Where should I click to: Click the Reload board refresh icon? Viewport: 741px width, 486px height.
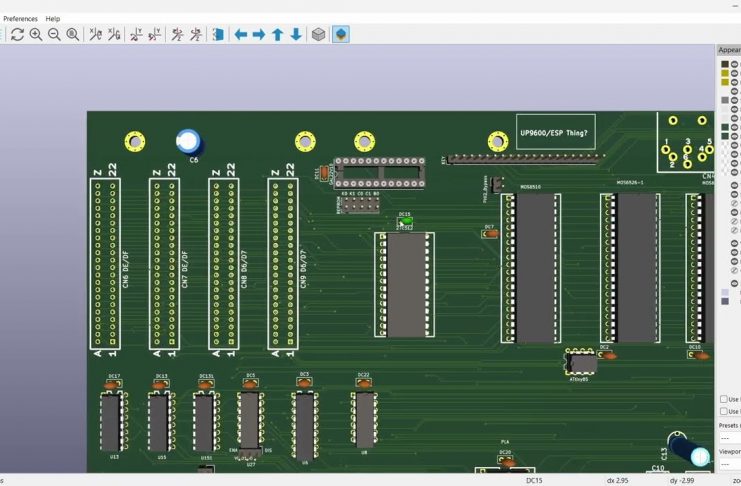click(x=17, y=34)
